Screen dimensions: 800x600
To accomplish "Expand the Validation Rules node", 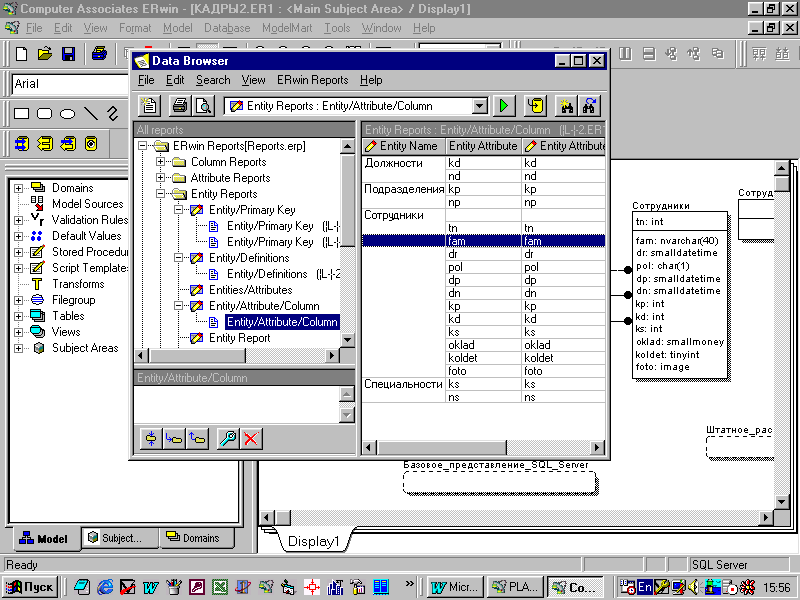I will coord(18,220).
